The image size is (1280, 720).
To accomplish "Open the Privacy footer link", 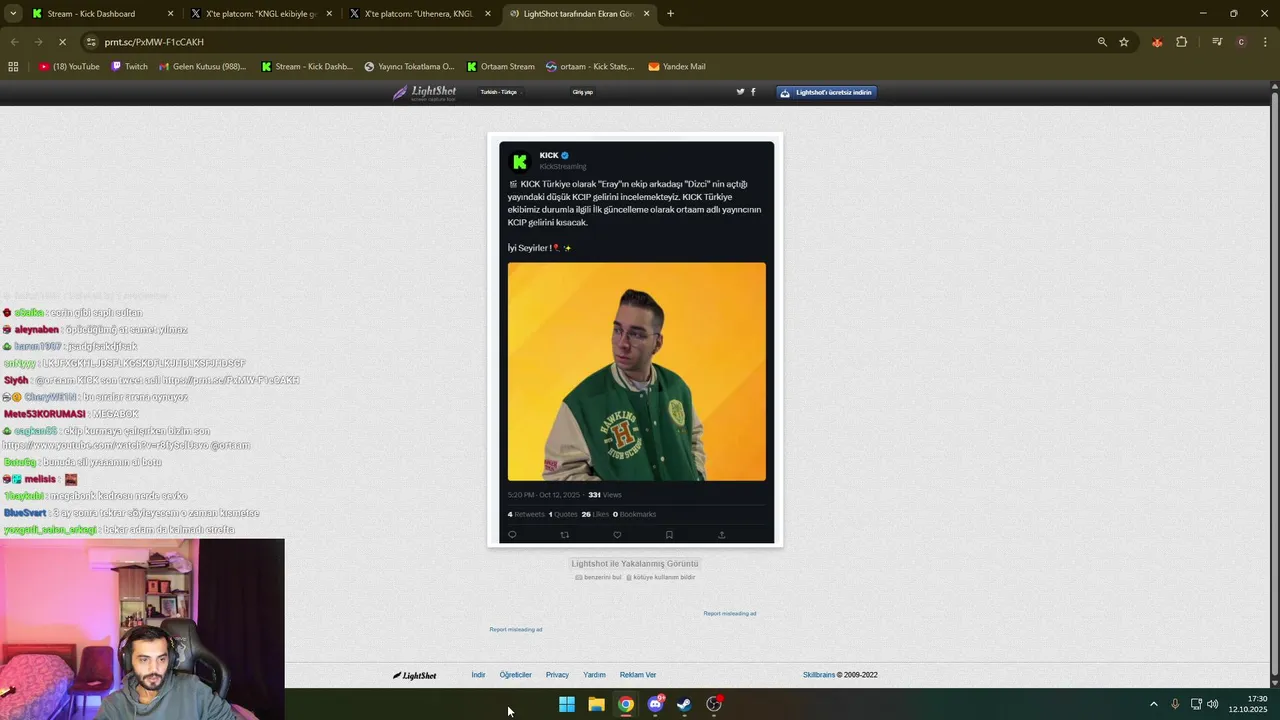I will click(x=557, y=675).
